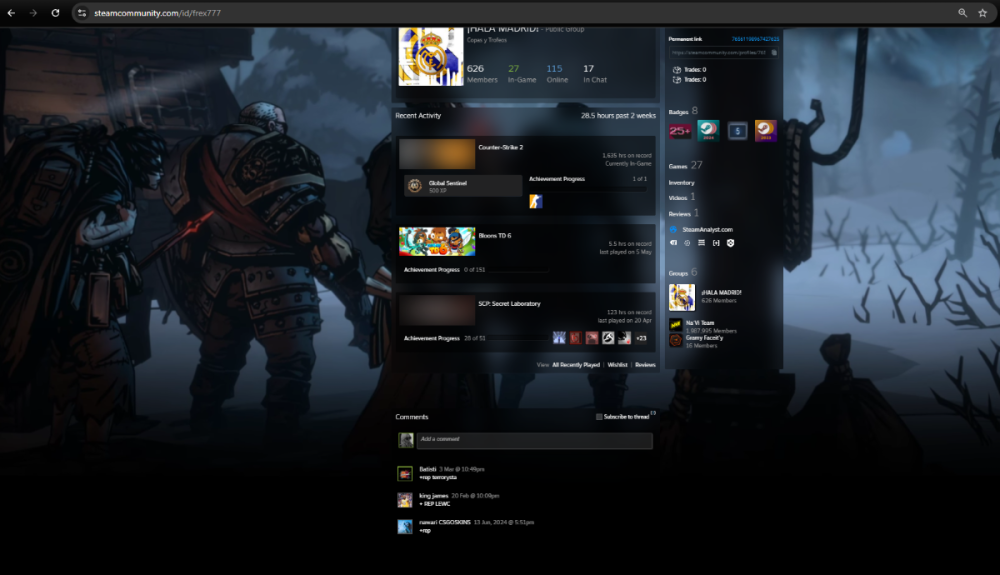Open the 7656119... SteamID link
The height and width of the screenshot is (575, 1000).
tap(755, 39)
